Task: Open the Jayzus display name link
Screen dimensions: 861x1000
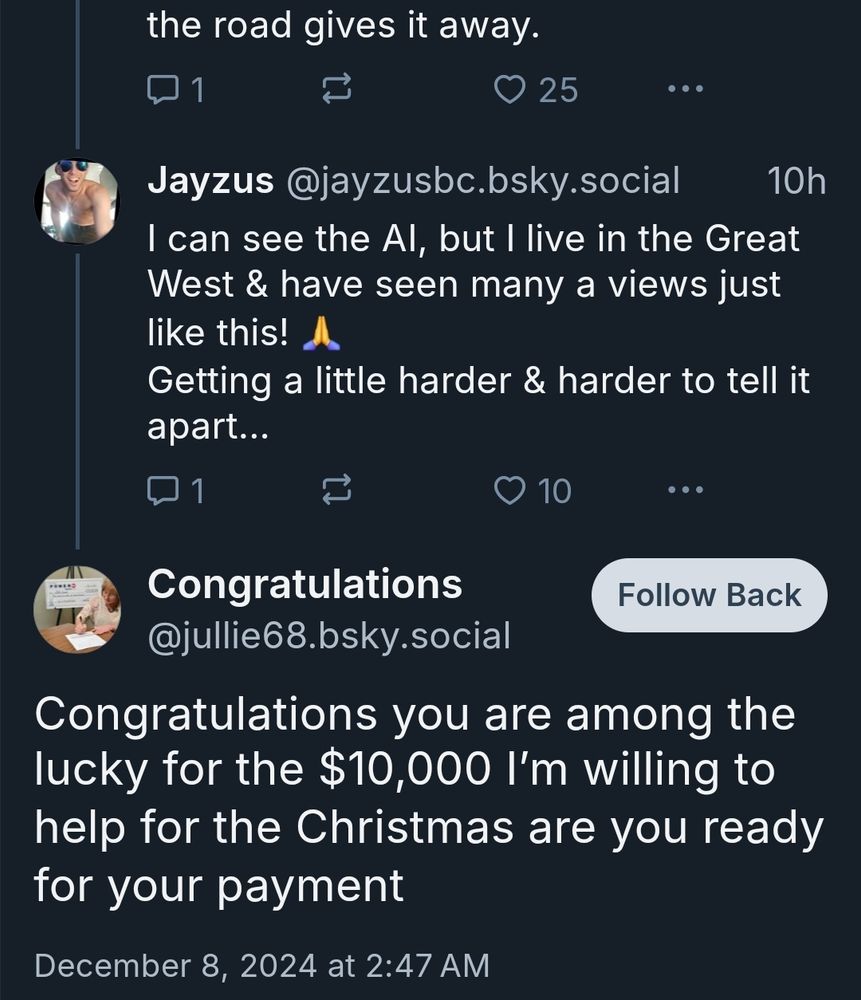Action: pyautogui.click(x=210, y=181)
